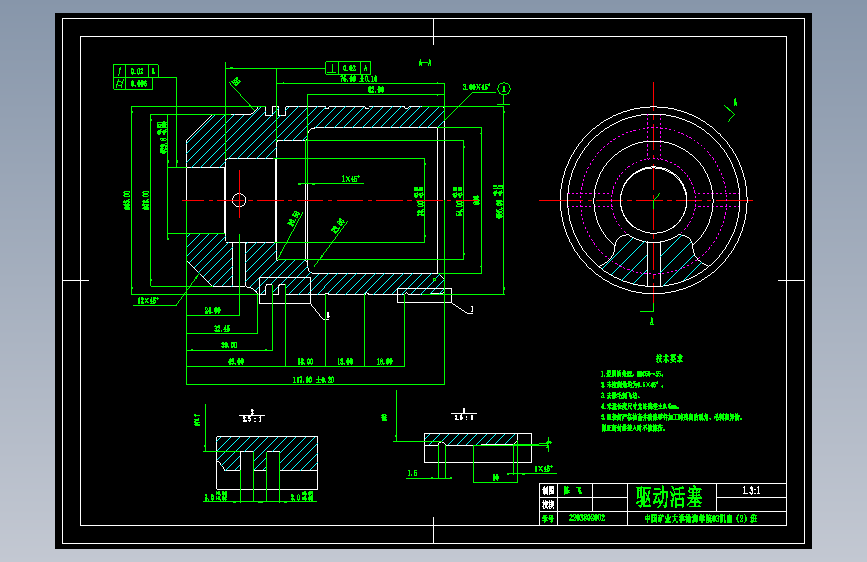Click the title text 驱动活塞

(668, 497)
